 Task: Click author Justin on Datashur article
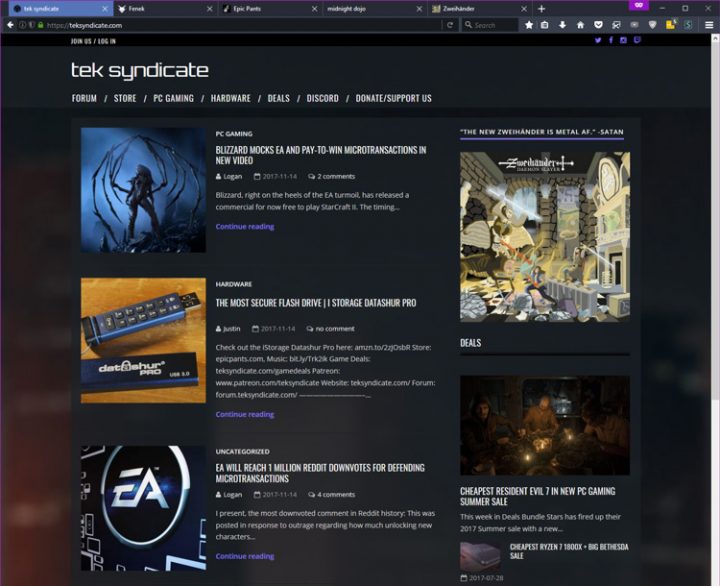click(228, 329)
